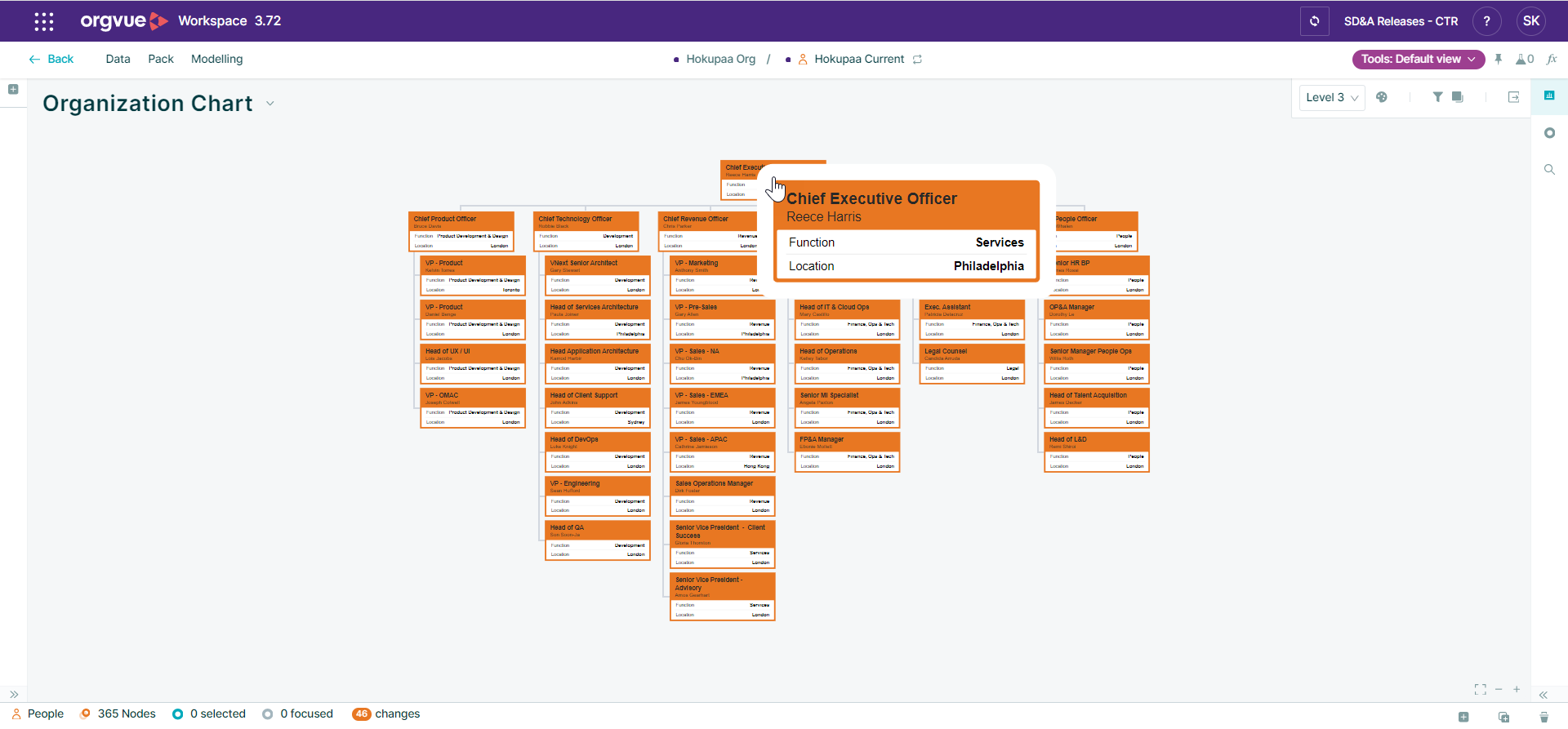This screenshot has width=1568, height=729.
Task: Zoom in with the plus icon
Action: pyautogui.click(x=1517, y=690)
